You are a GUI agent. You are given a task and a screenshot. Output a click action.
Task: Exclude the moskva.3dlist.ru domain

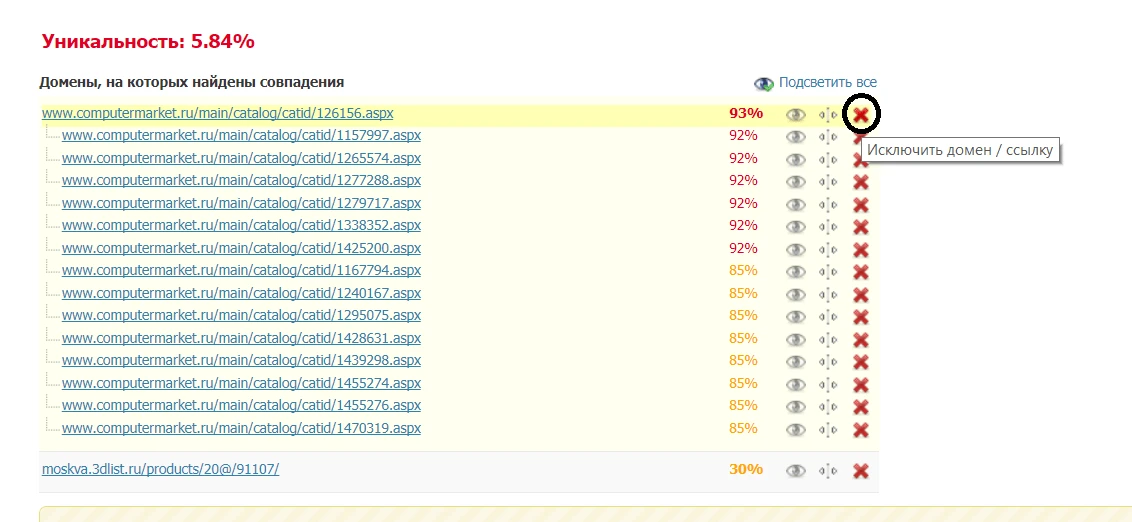[860, 471]
